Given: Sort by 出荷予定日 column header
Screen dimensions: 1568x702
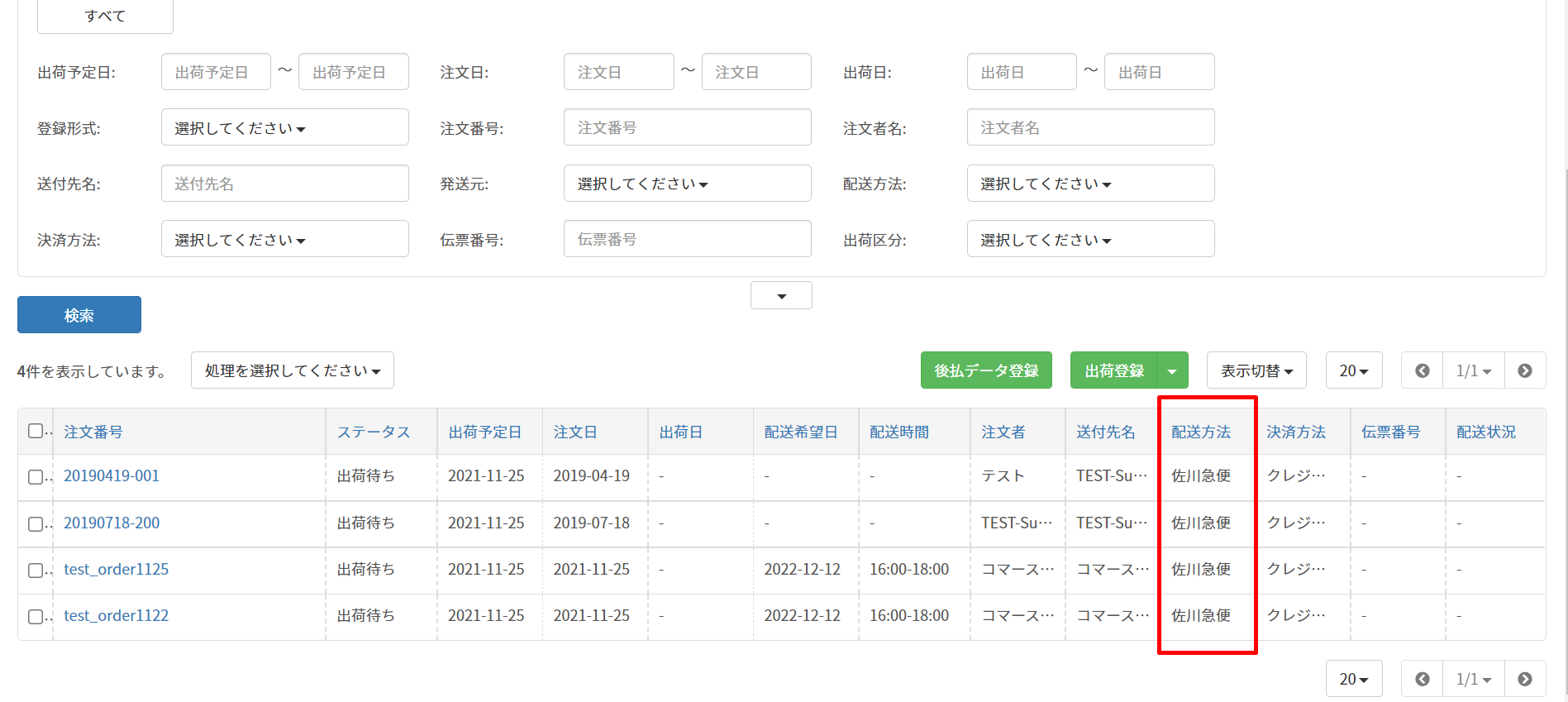Looking at the screenshot, I should click(x=485, y=432).
